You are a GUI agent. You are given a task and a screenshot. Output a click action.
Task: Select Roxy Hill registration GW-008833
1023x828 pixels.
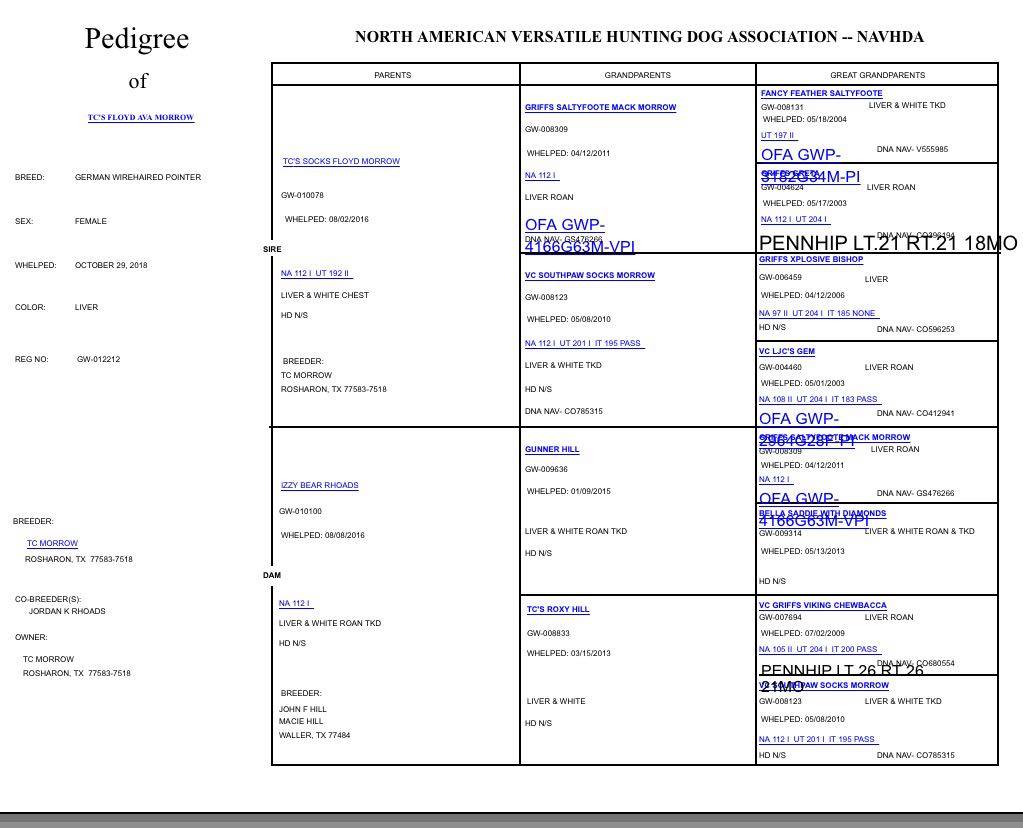[x=549, y=633]
